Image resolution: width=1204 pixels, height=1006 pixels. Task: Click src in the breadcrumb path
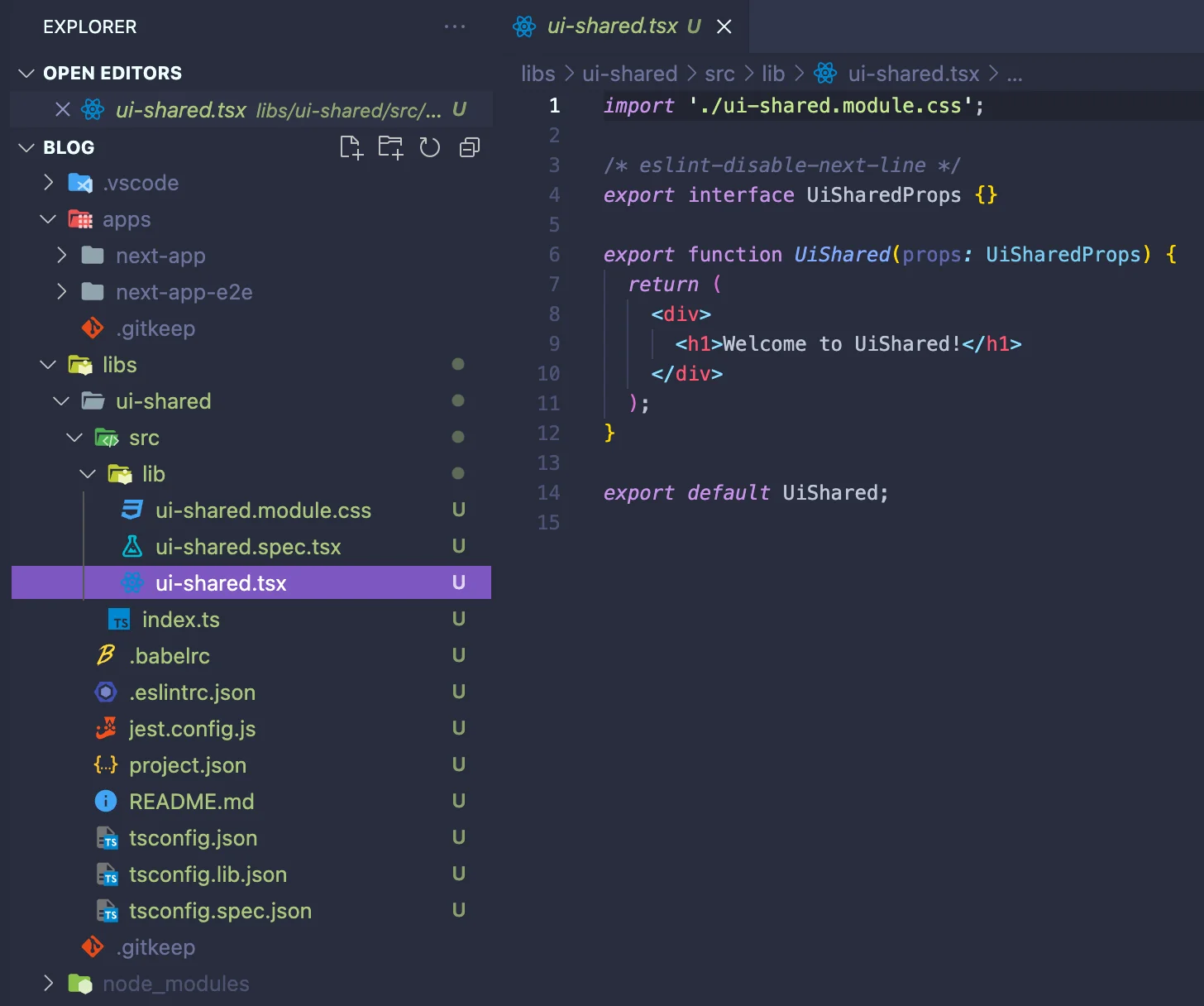pos(719,74)
